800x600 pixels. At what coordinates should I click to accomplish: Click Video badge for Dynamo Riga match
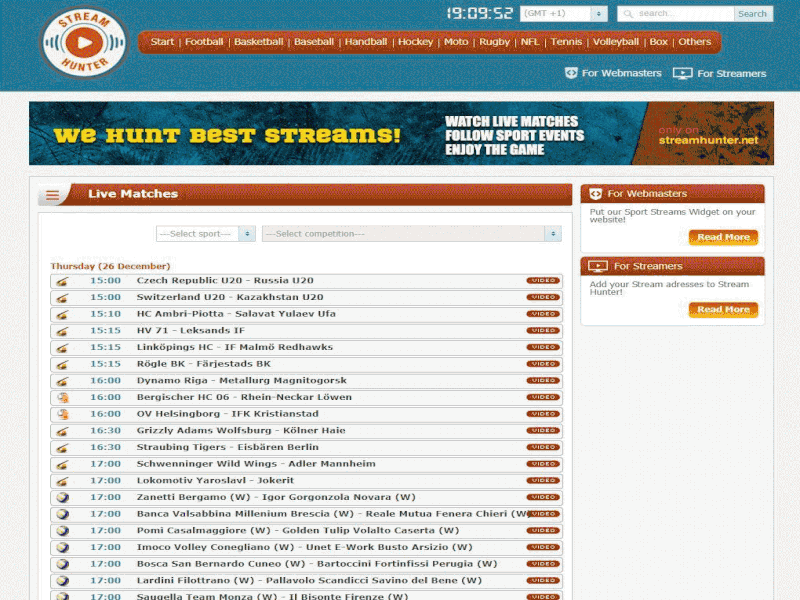543,381
